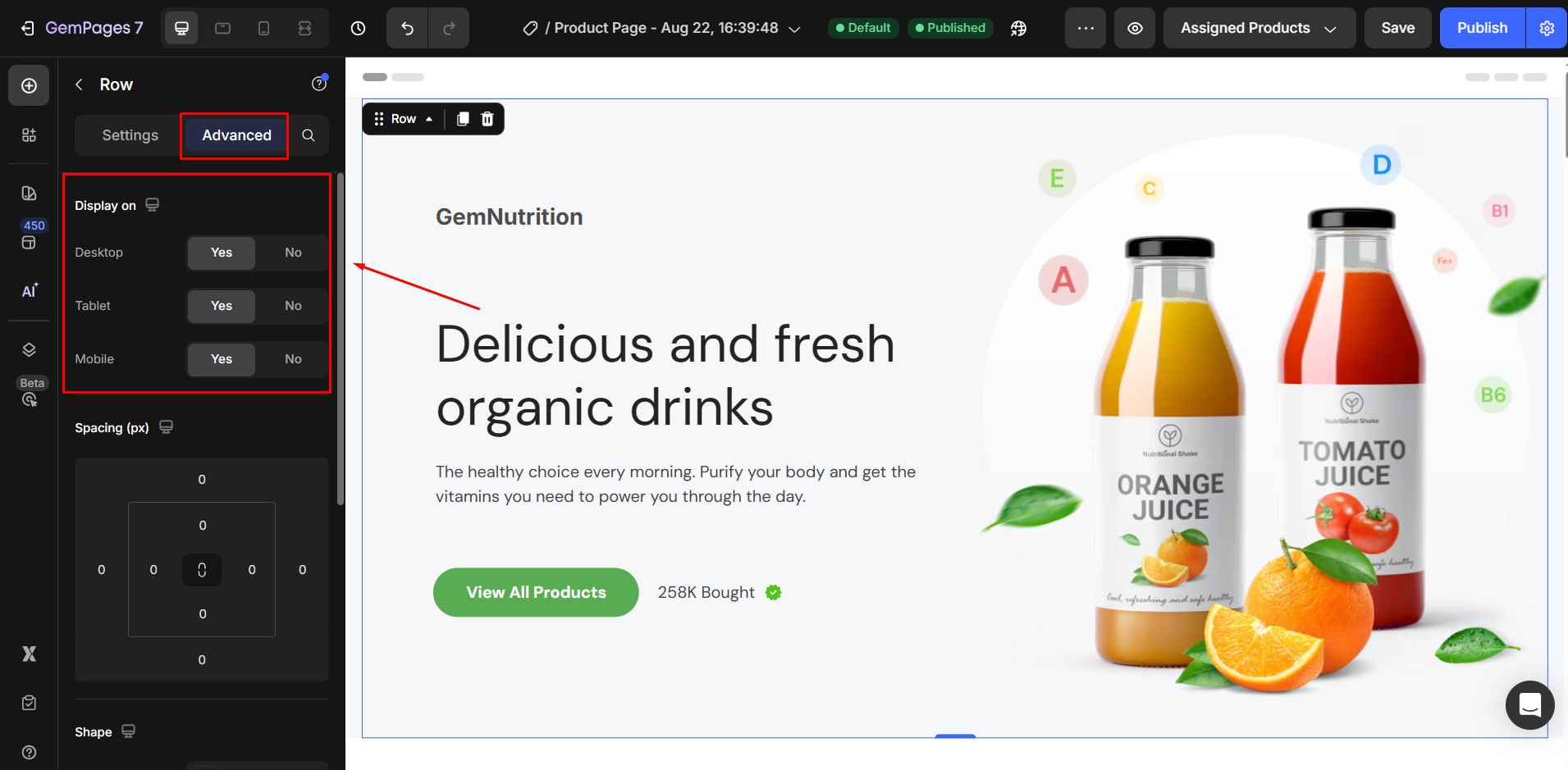Change device for Spacing setting
This screenshot has height=770, width=1568.
166,427
